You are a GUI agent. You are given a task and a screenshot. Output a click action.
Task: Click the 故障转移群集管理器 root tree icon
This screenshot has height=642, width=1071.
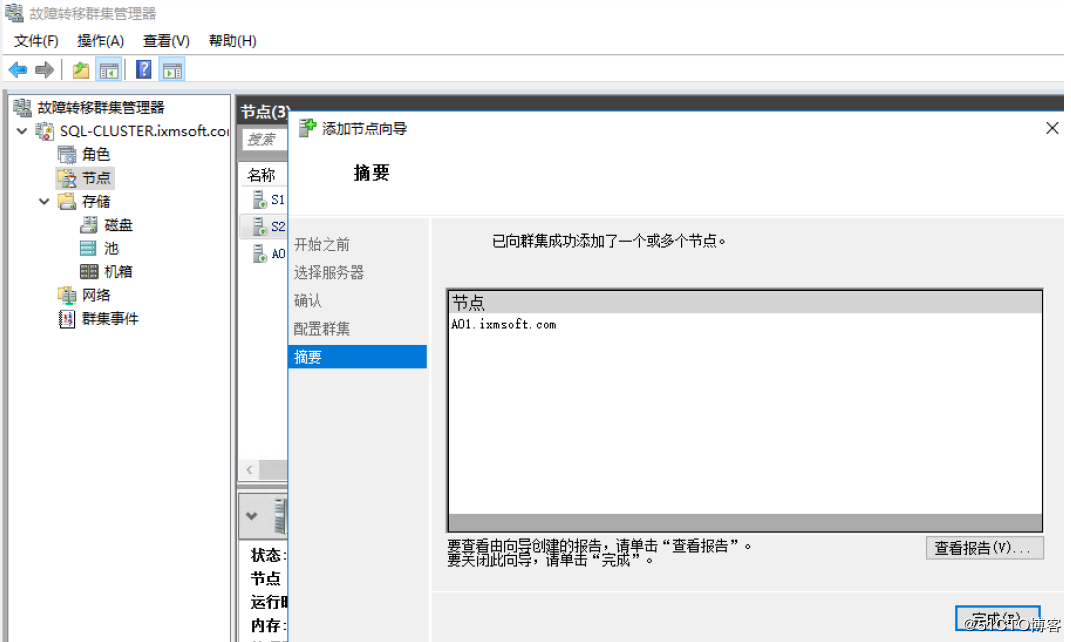(23, 107)
